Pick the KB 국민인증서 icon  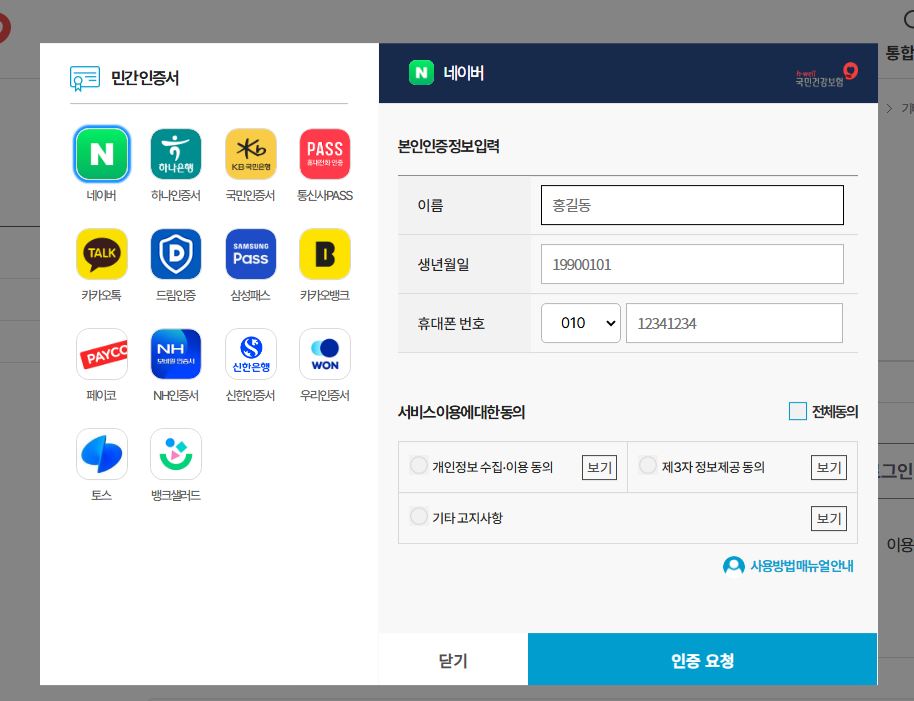[x=251, y=154]
